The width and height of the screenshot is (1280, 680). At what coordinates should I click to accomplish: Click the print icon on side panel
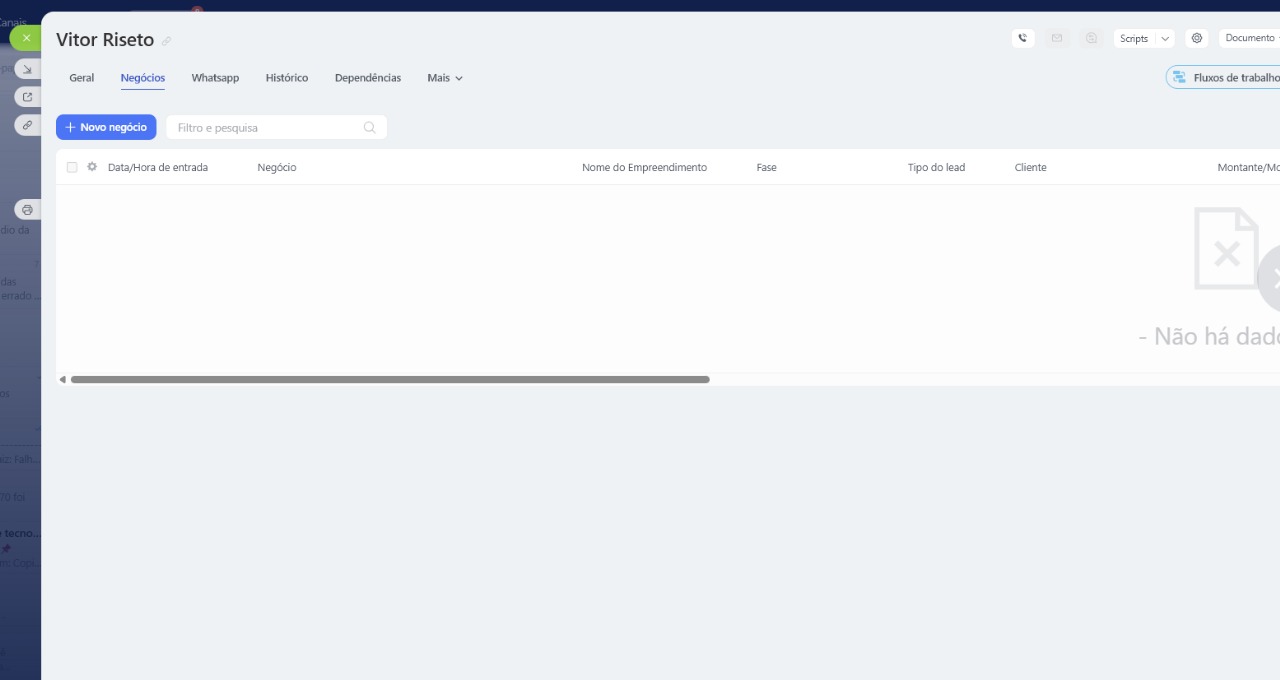(x=27, y=210)
